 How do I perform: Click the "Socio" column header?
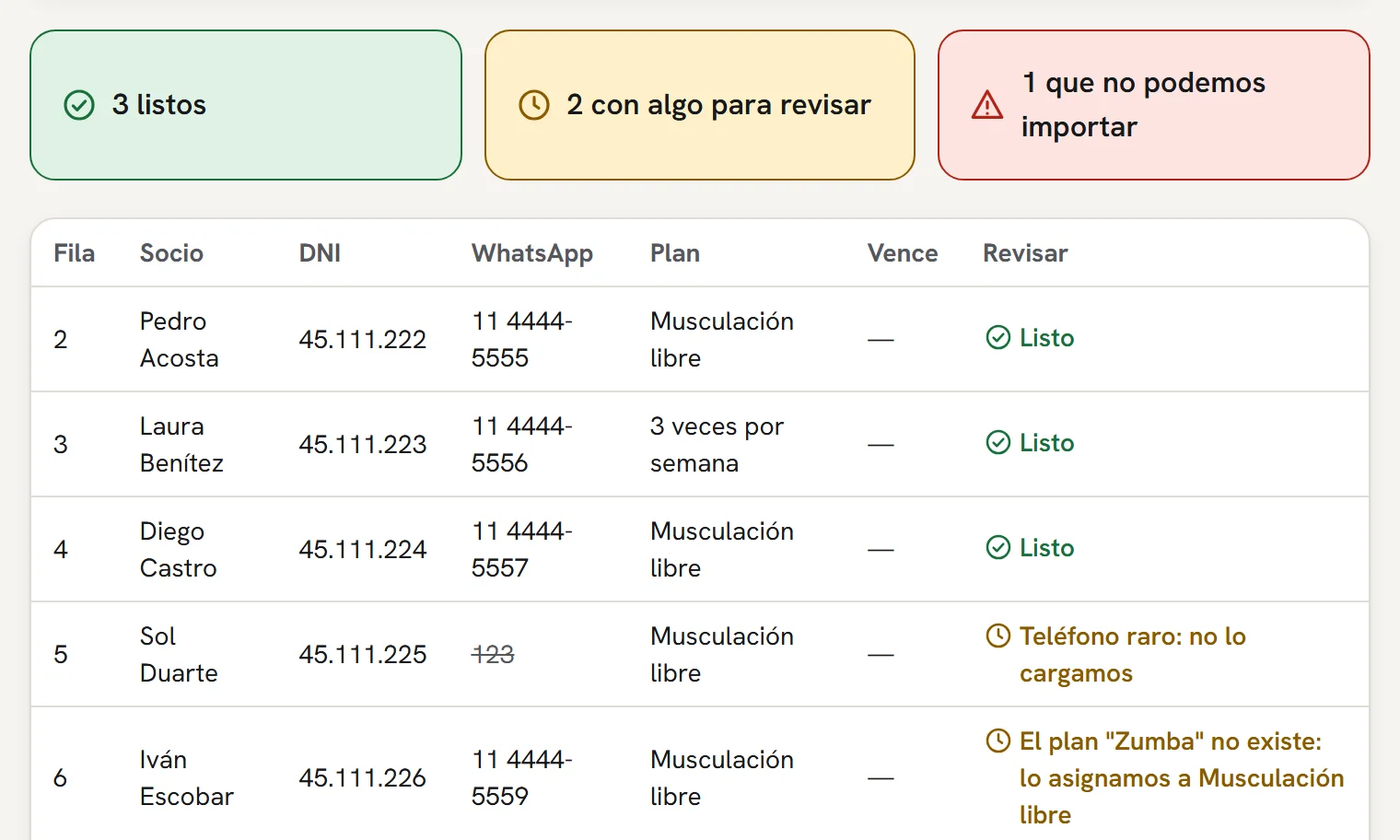tap(171, 253)
